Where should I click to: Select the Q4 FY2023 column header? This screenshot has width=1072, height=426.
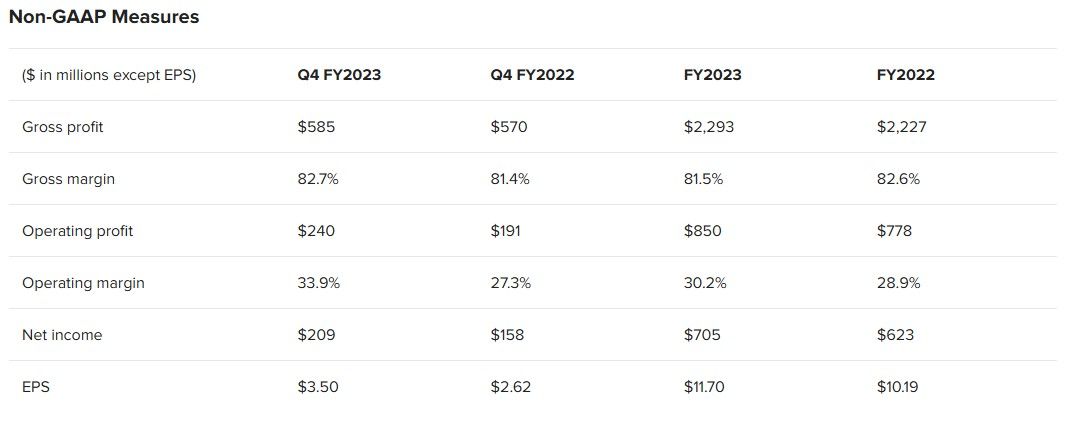click(x=339, y=75)
